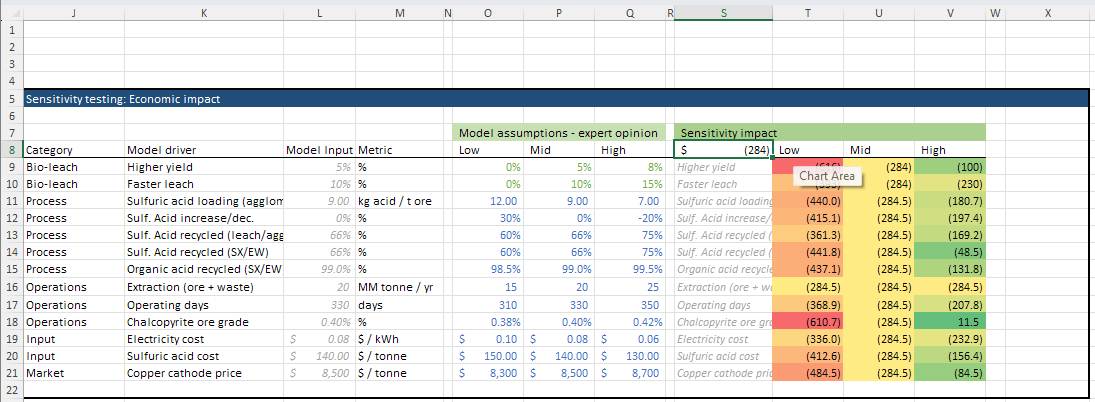1095x402 pixels.
Task: Click the 99.5% organic acid recycled value
Action: [630, 269]
